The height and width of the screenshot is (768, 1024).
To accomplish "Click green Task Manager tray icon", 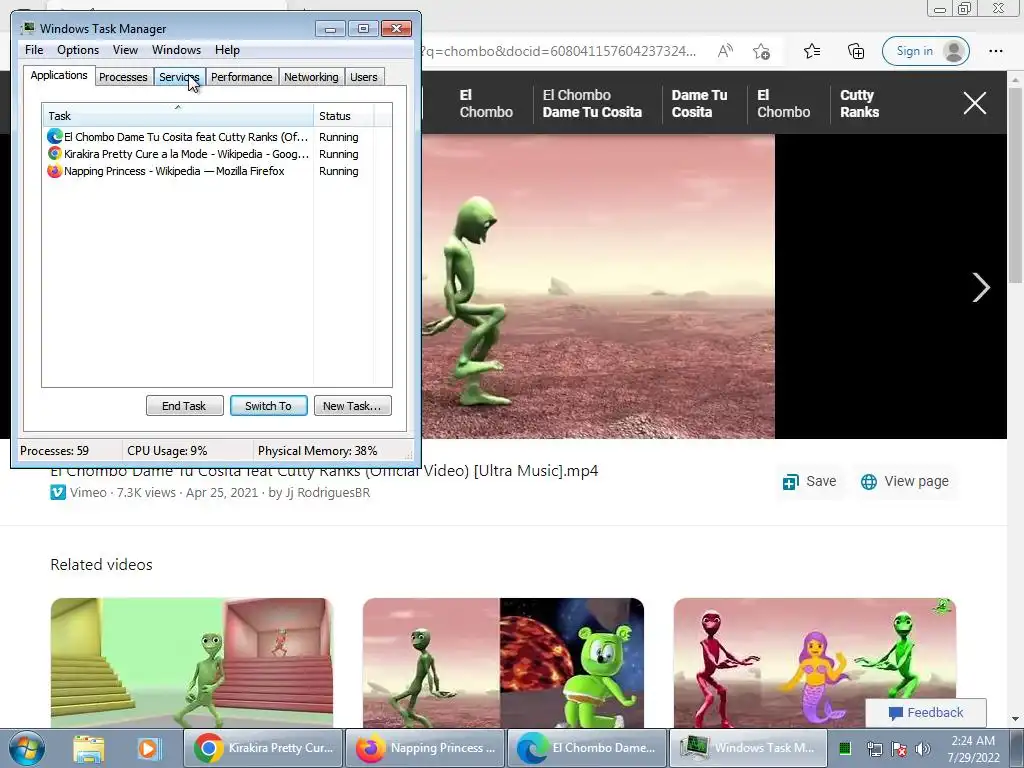I will point(845,748).
